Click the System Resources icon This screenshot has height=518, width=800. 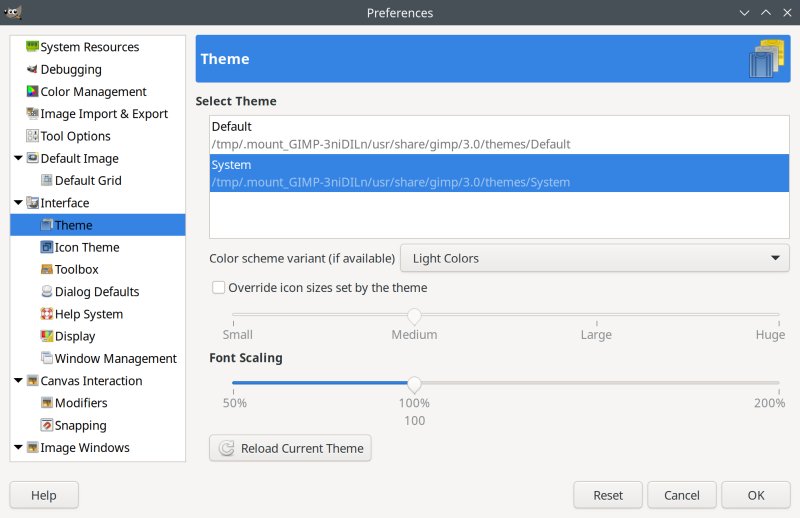coord(32,46)
